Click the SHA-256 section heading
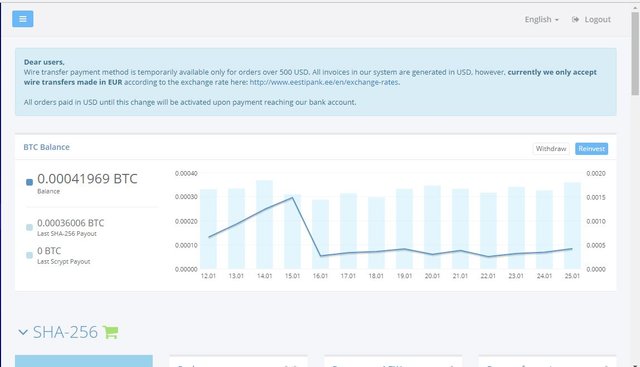 [x=65, y=332]
